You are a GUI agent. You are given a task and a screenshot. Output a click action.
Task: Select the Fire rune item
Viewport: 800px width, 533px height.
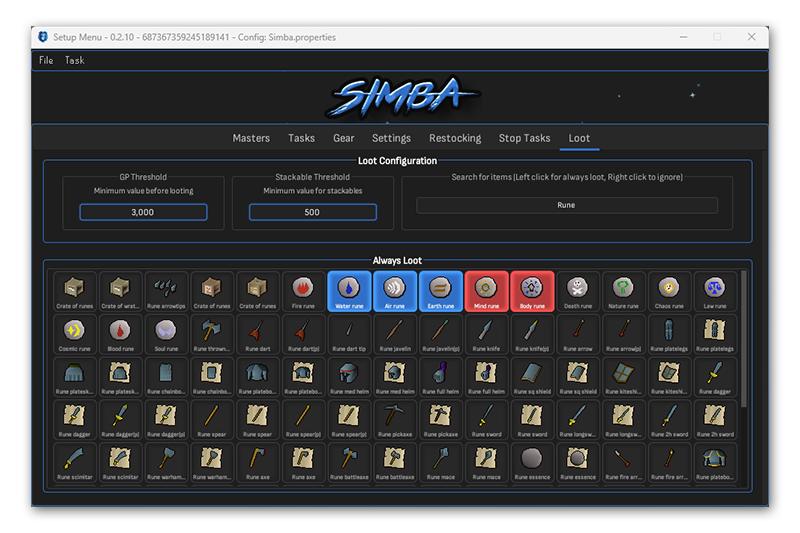pos(303,291)
